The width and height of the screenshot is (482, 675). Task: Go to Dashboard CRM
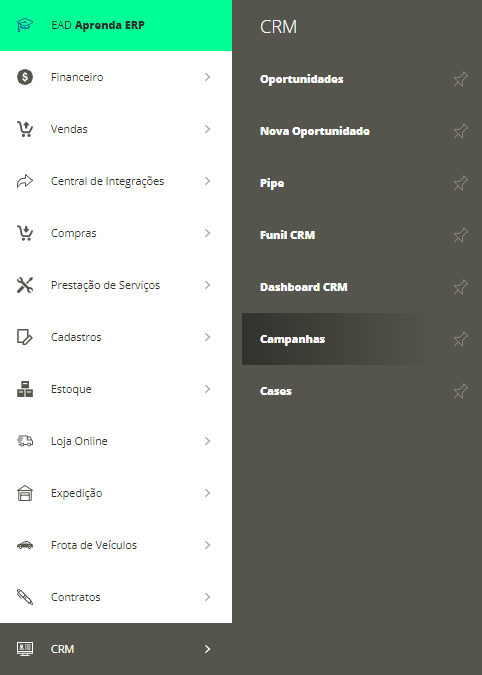coord(303,287)
